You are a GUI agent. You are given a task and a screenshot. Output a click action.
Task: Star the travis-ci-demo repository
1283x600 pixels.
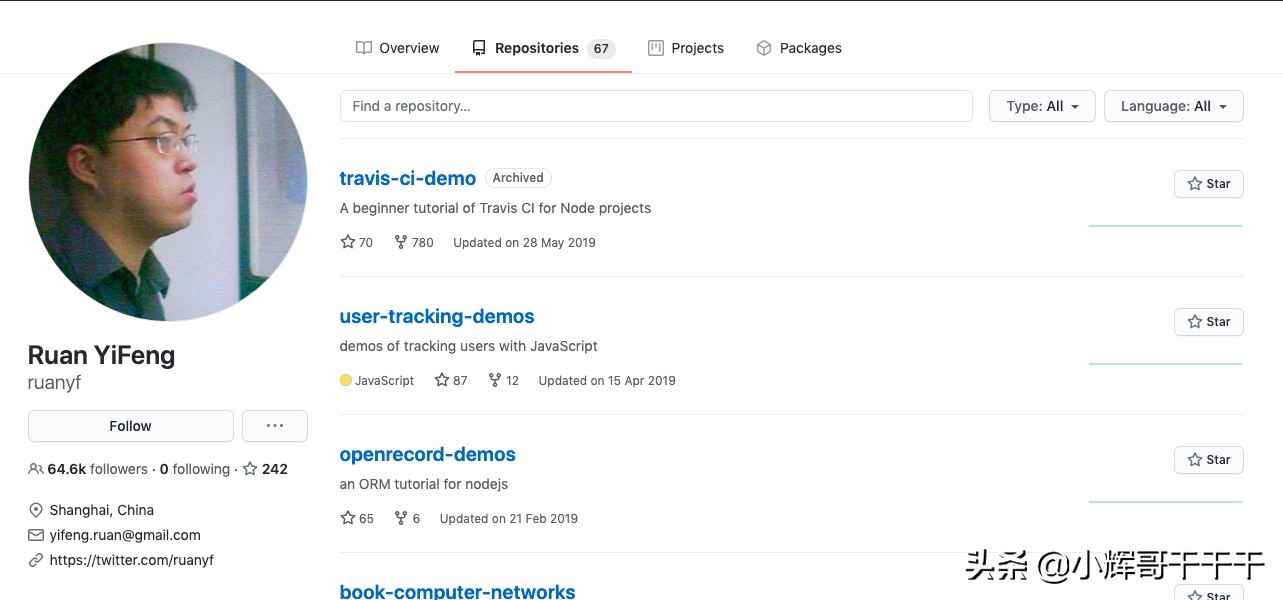click(x=1208, y=184)
